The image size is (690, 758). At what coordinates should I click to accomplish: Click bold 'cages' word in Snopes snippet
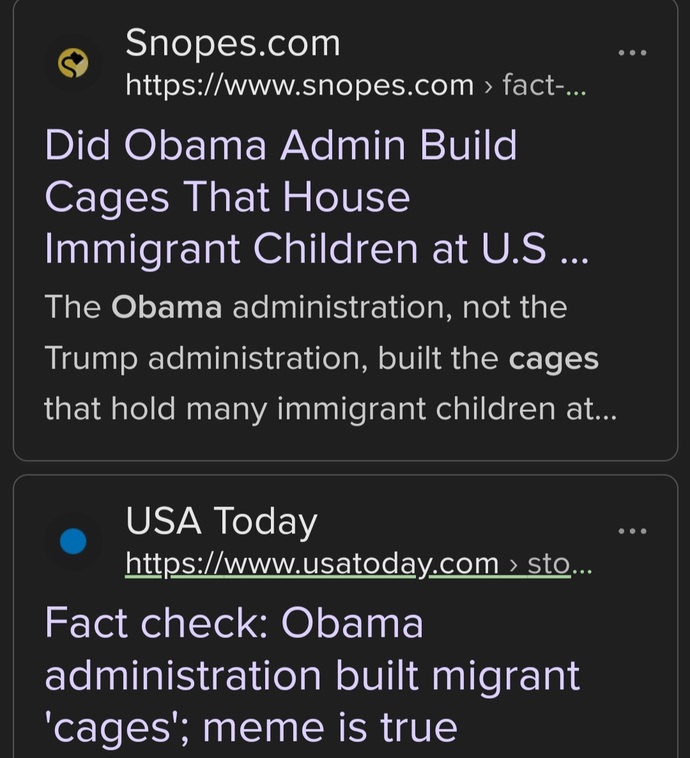pyautogui.click(x=554, y=360)
